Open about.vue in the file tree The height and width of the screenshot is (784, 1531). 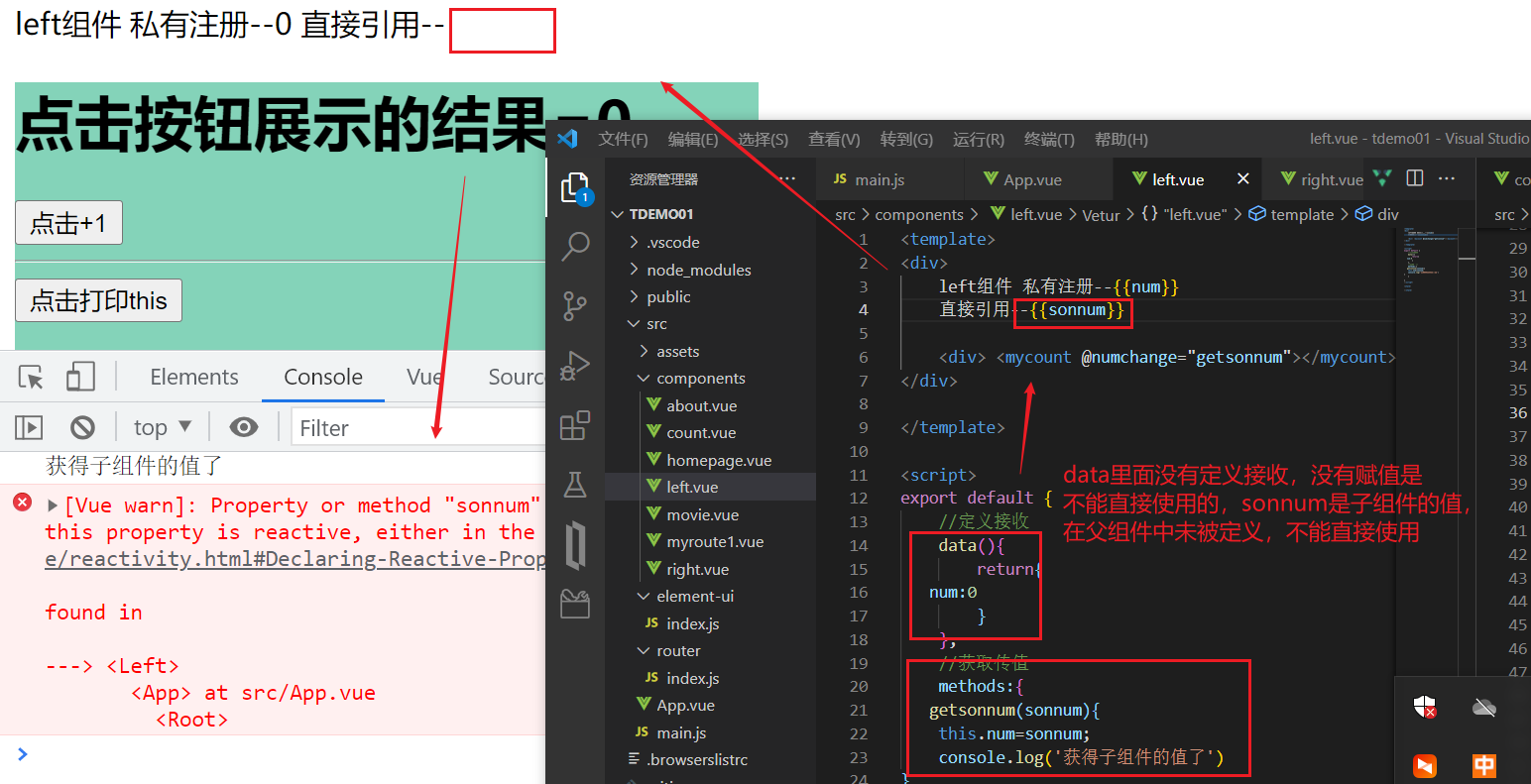tap(701, 405)
